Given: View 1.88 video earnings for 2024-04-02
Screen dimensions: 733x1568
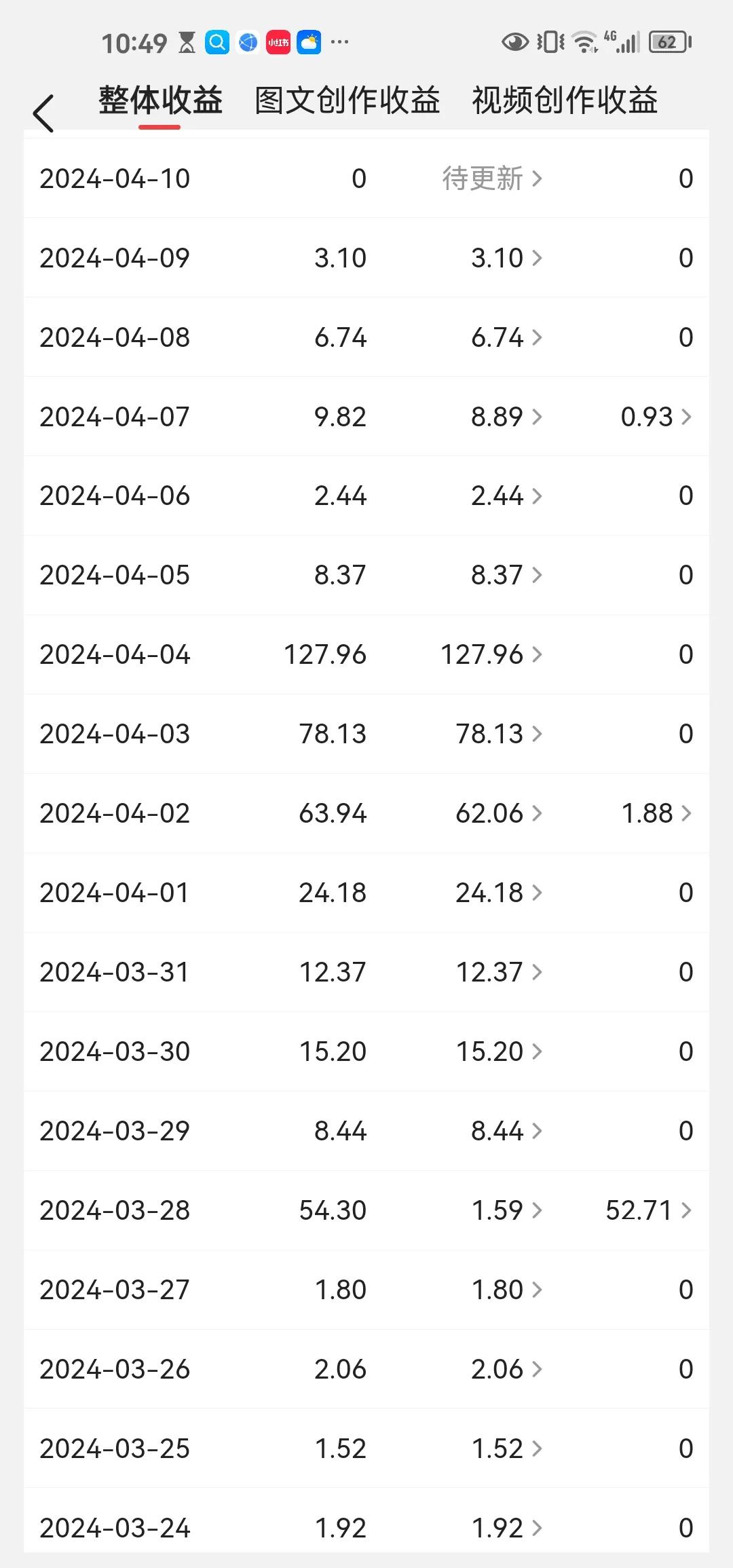Looking at the screenshot, I should [656, 813].
